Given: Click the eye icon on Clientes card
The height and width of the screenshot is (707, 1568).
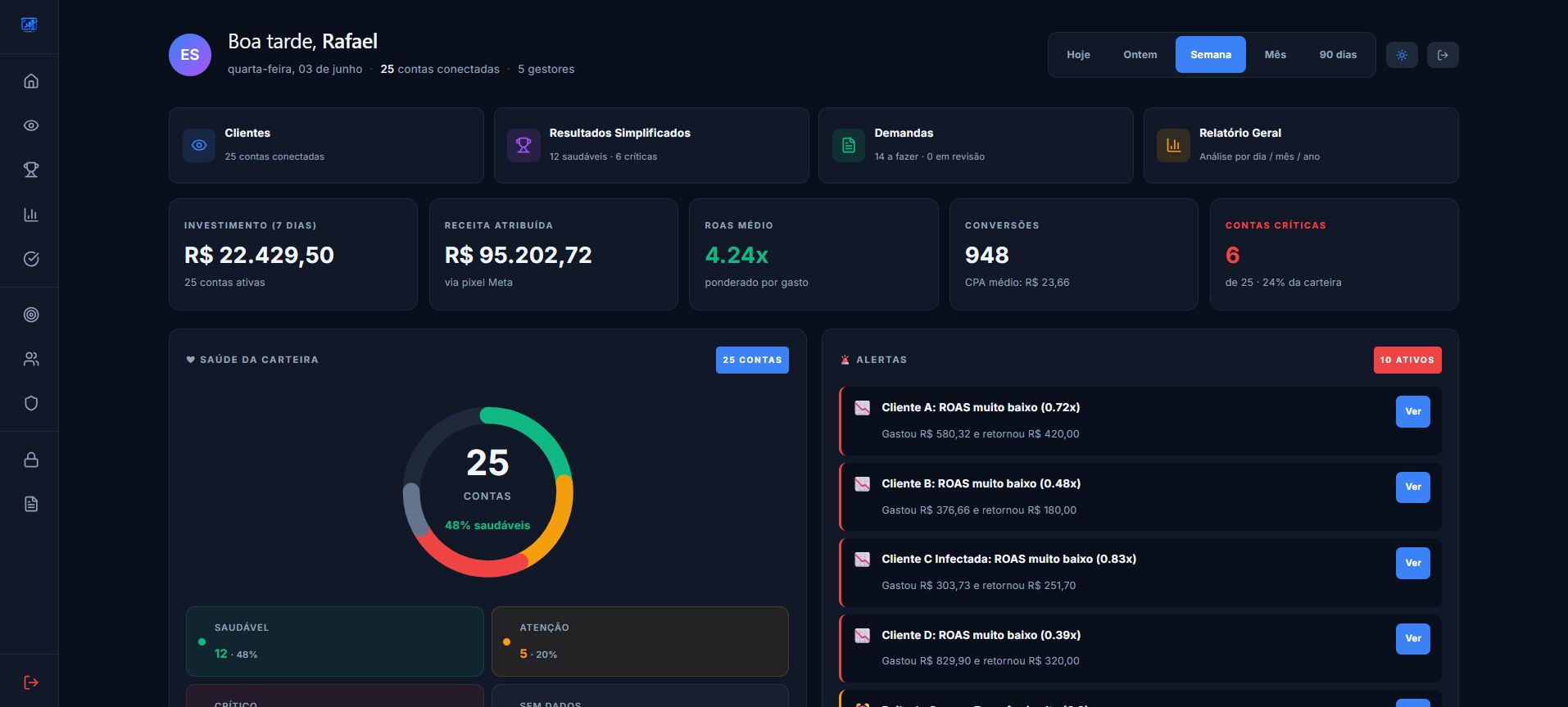Looking at the screenshot, I should pyautogui.click(x=199, y=145).
